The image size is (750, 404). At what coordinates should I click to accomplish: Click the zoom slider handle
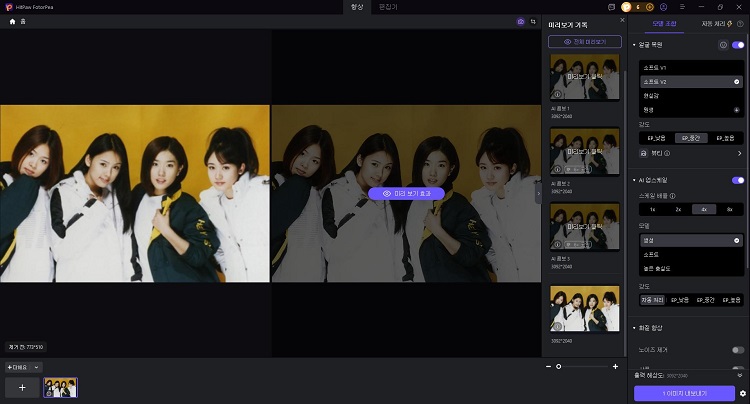coord(559,367)
